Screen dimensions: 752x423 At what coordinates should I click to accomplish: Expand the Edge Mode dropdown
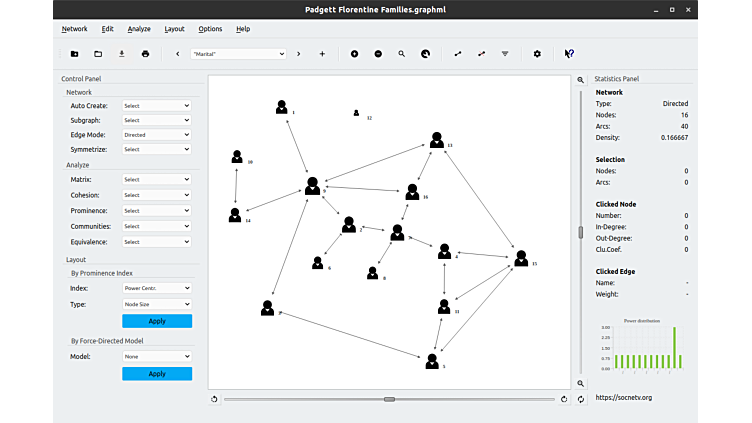(x=156, y=135)
